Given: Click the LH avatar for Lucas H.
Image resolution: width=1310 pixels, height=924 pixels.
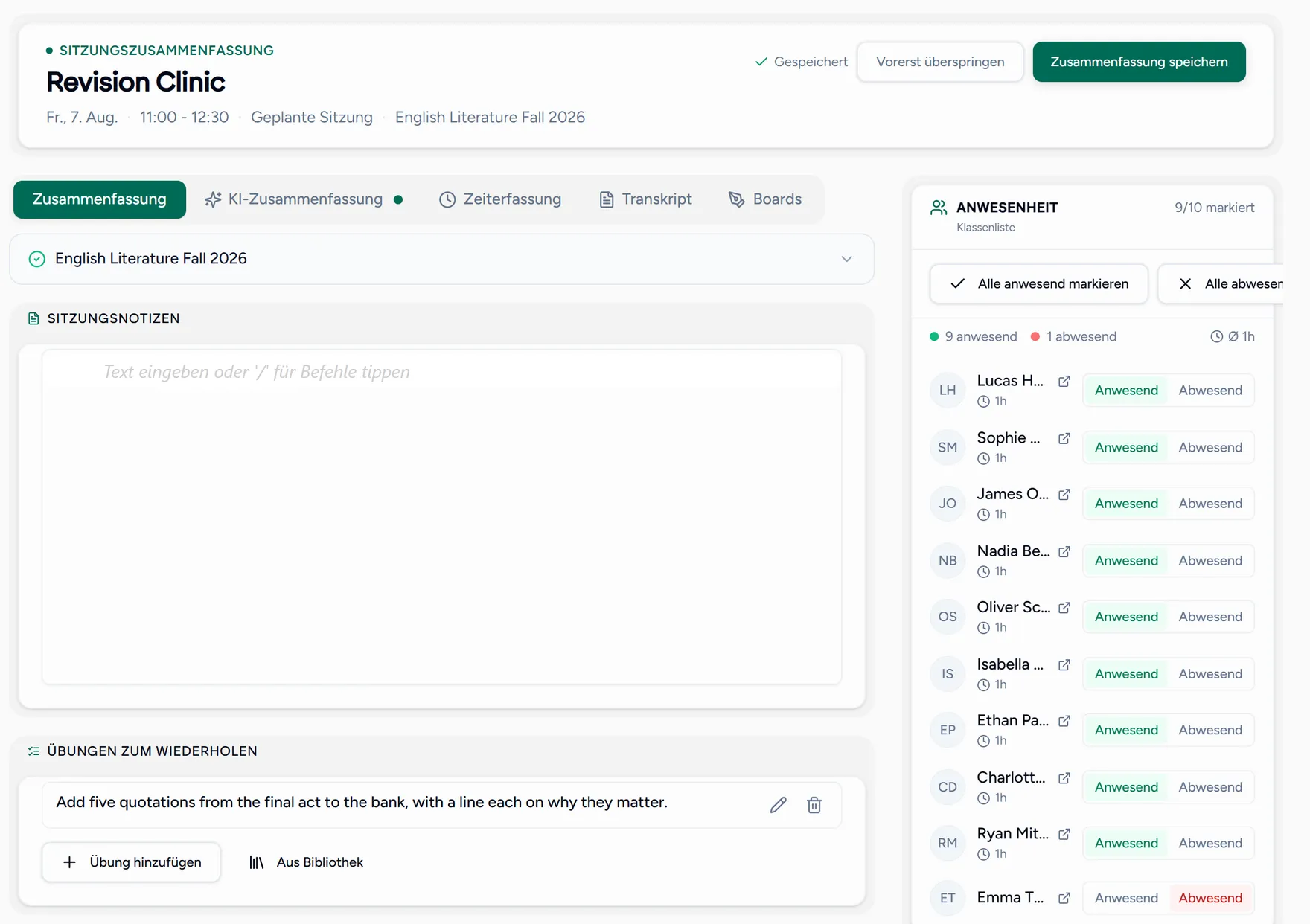Looking at the screenshot, I should click(x=948, y=391).
